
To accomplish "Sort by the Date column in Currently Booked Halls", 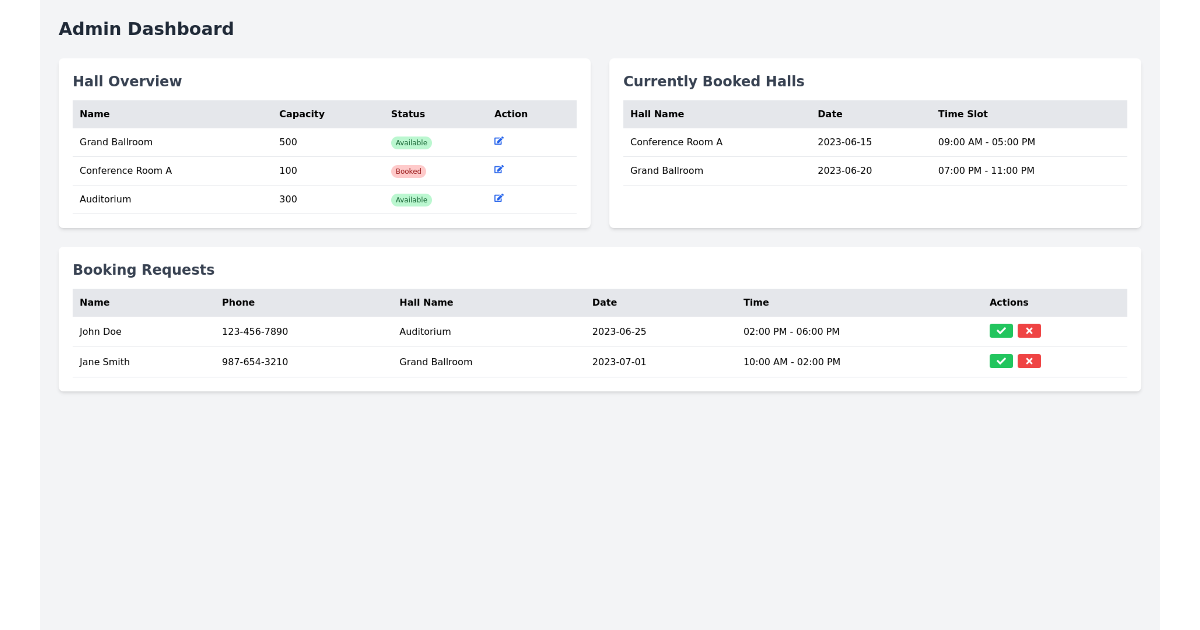I will (830, 114).
